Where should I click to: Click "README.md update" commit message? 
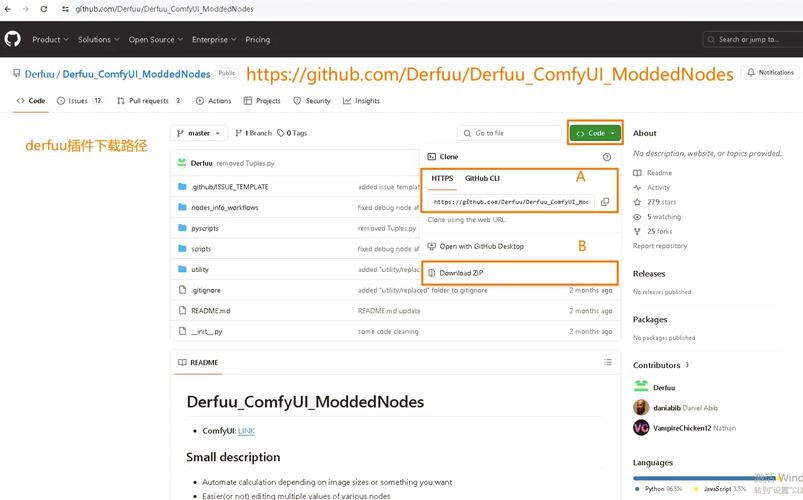[x=389, y=311]
